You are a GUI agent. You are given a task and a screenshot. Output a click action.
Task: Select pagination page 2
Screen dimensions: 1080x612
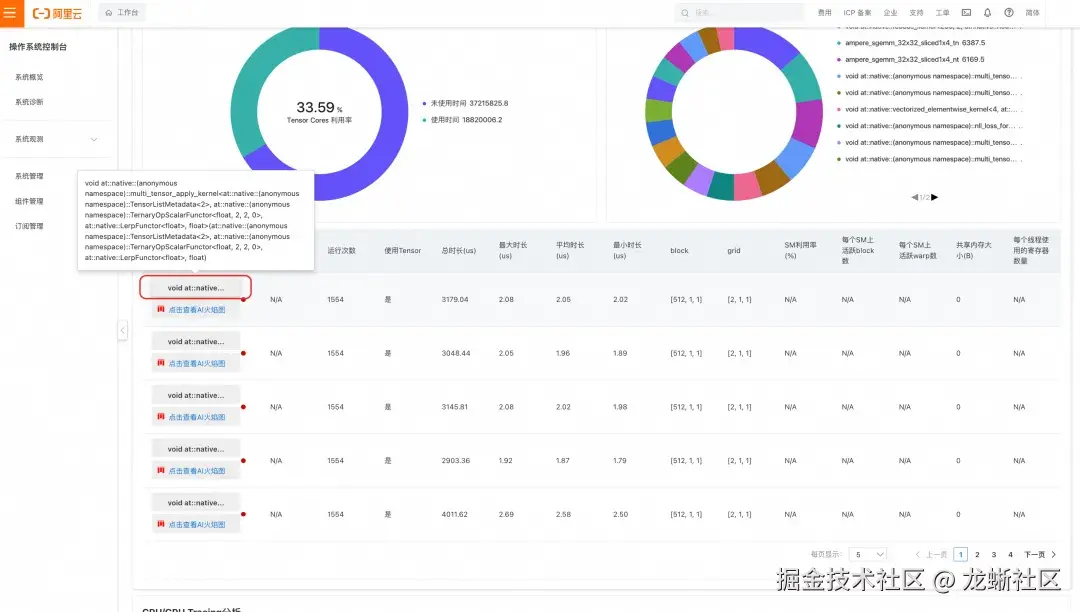click(x=977, y=554)
